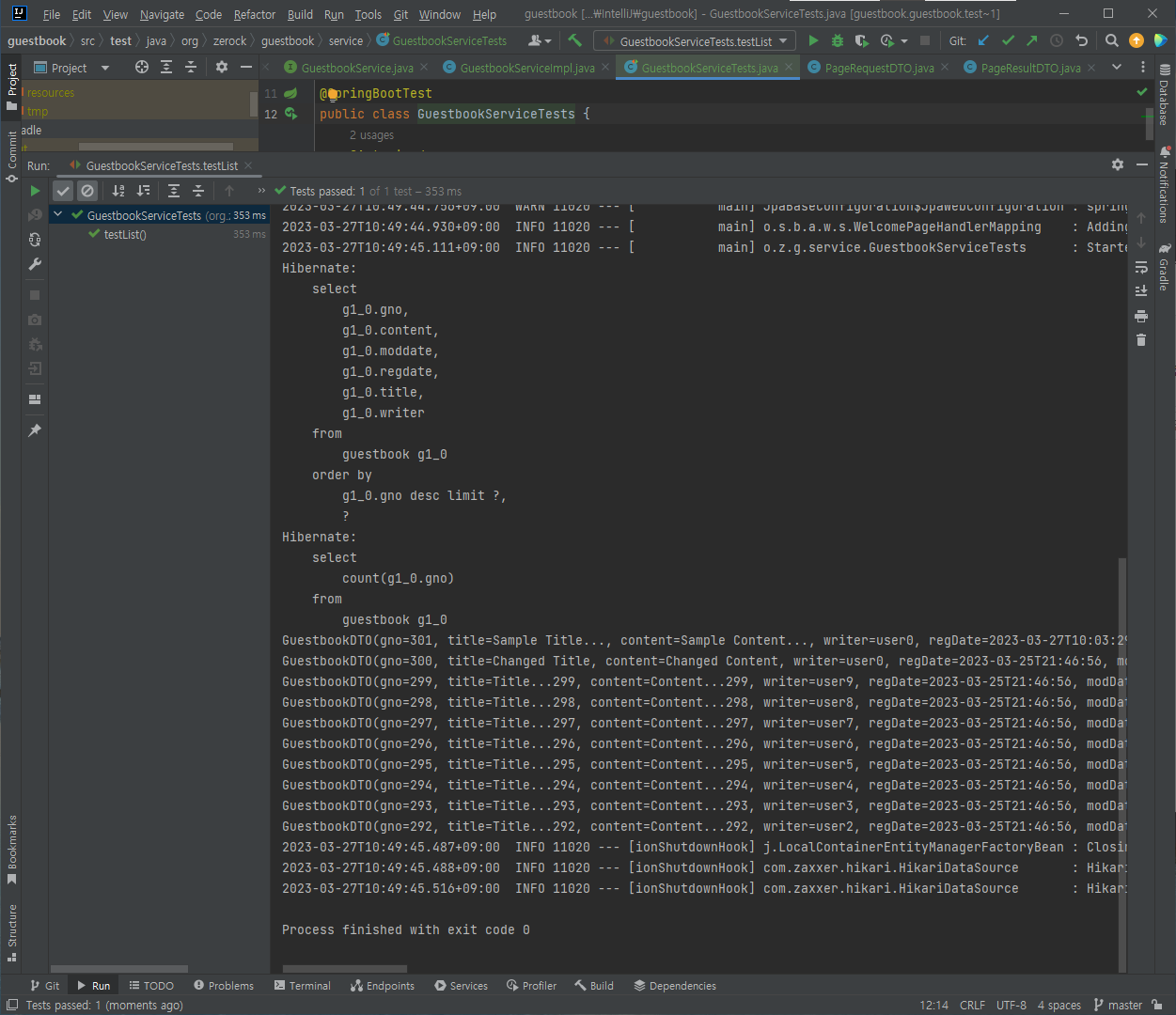
Task: Toggle soft-wrap in console output
Action: pos(1141,267)
